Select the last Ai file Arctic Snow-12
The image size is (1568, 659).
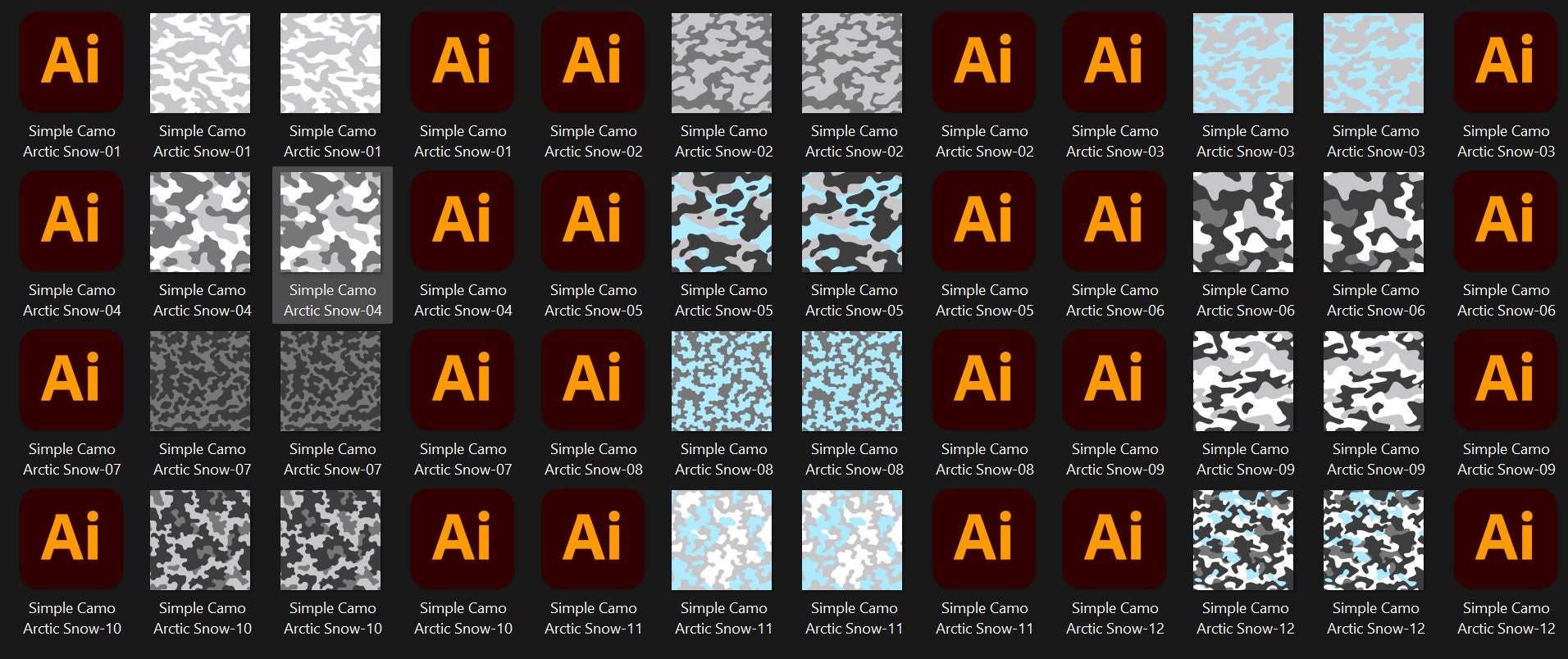click(x=1505, y=539)
